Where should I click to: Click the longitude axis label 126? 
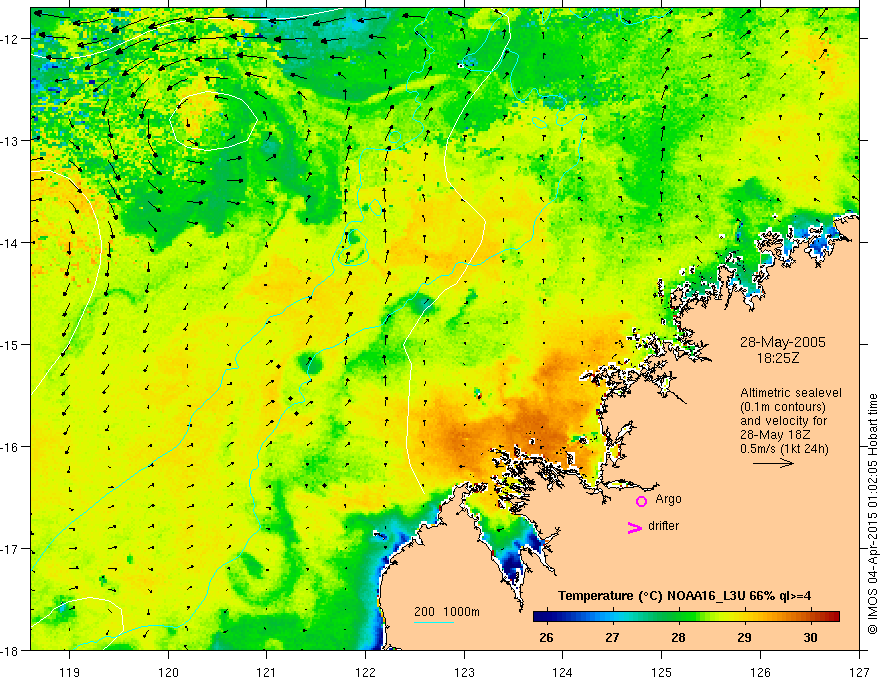(760, 672)
